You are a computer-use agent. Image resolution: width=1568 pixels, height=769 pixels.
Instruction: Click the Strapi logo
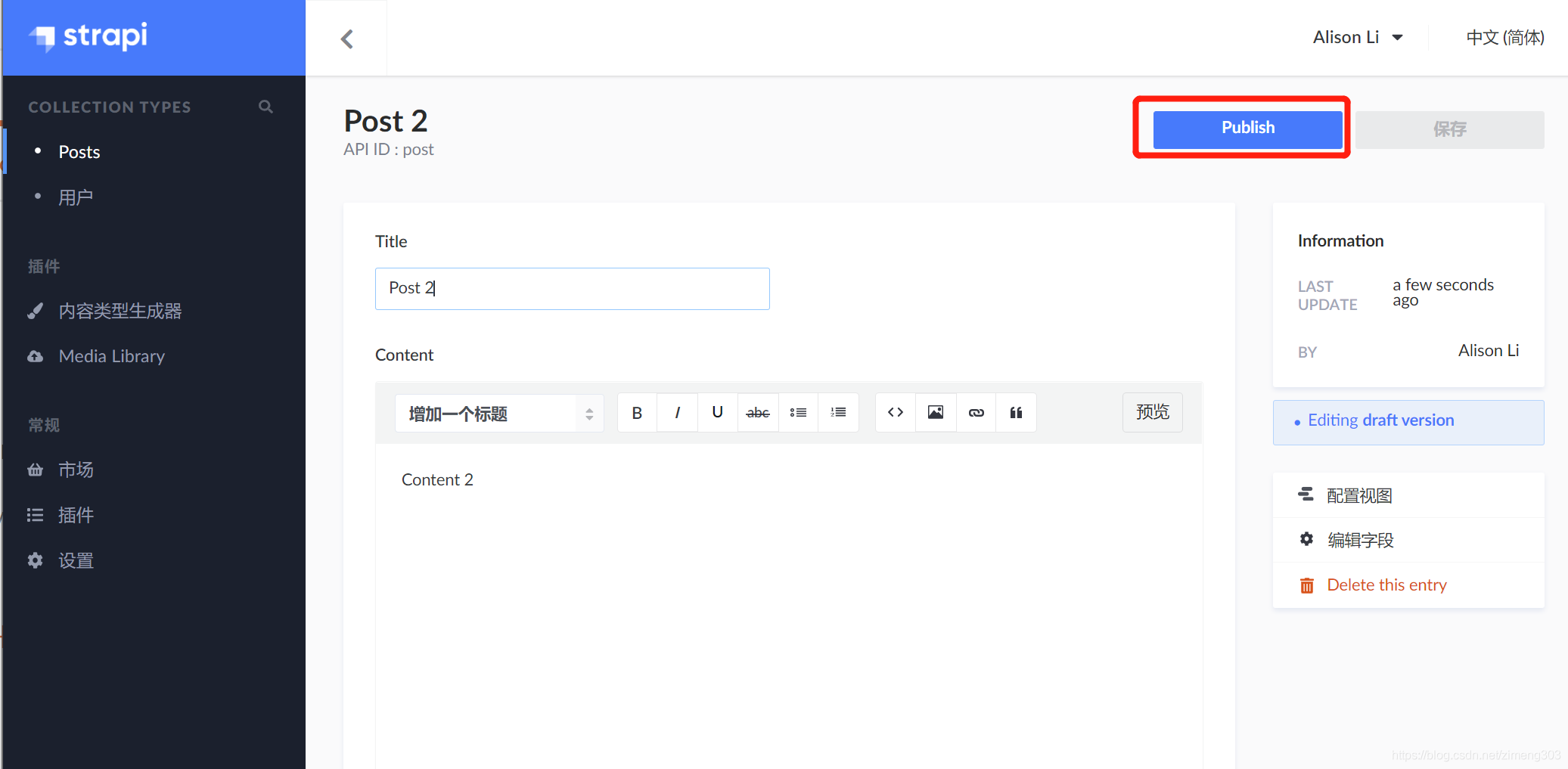[88, 36]
